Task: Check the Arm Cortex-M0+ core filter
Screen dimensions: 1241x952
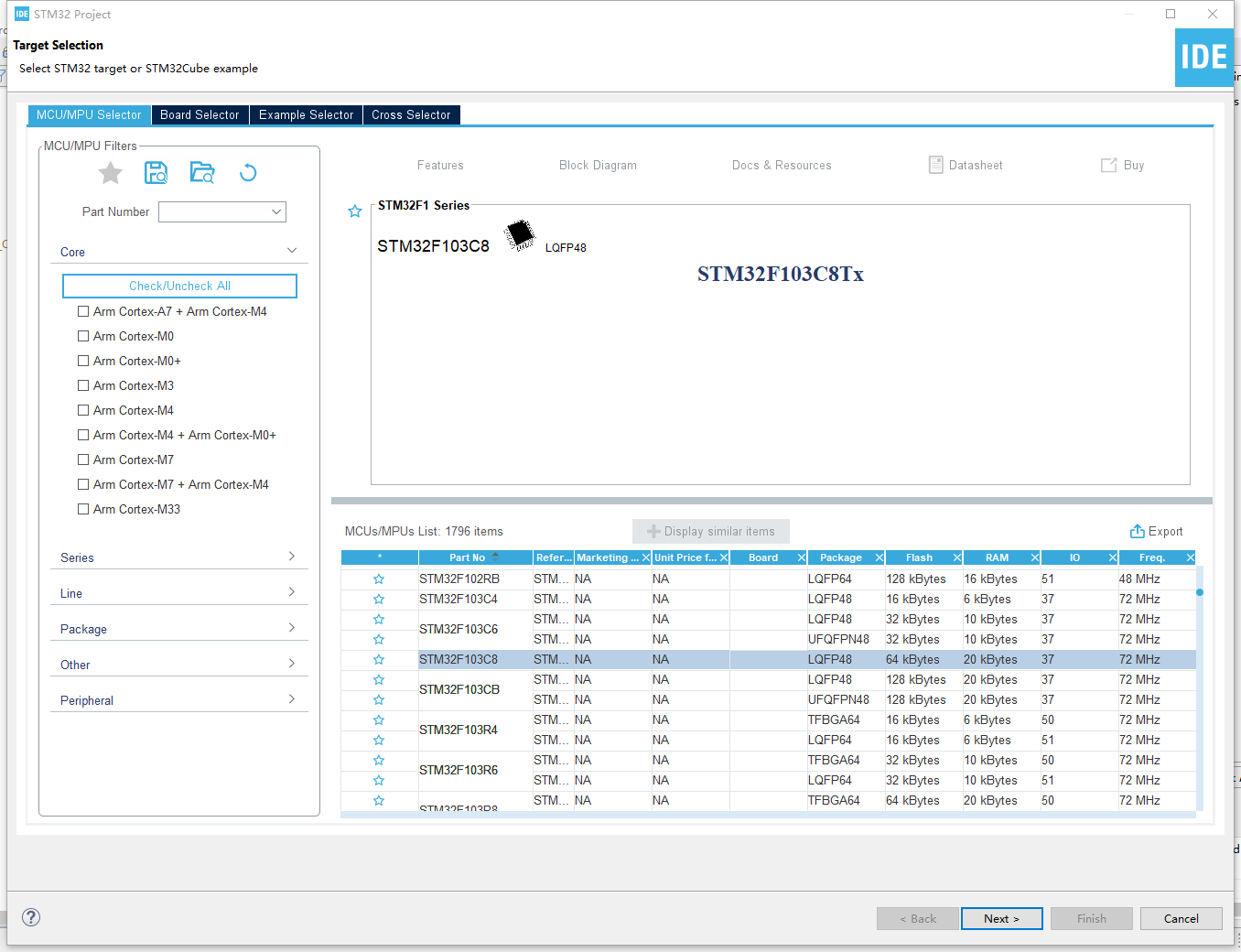Action: [x=83, y=361]
